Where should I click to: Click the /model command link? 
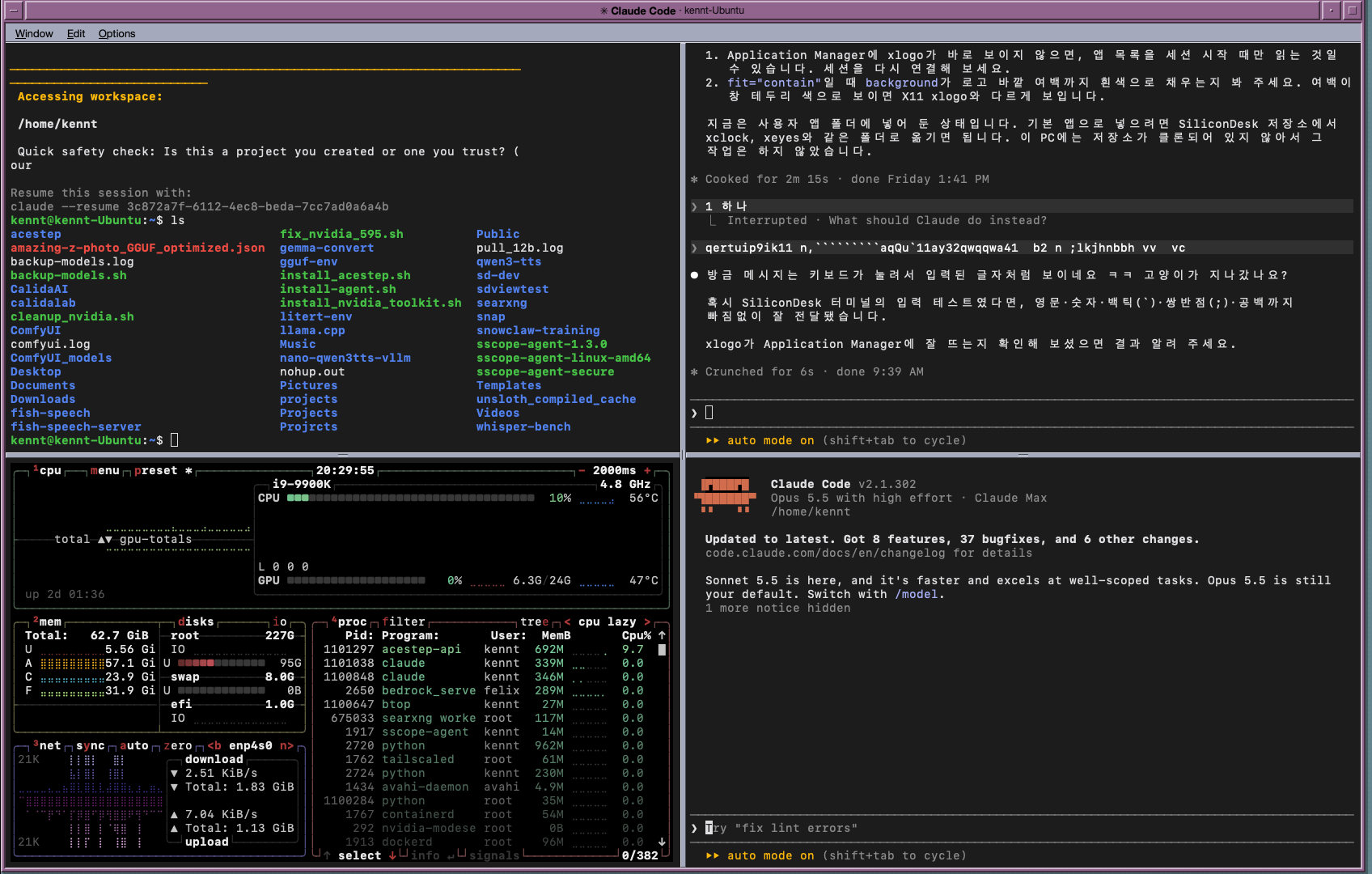[917, 594]
